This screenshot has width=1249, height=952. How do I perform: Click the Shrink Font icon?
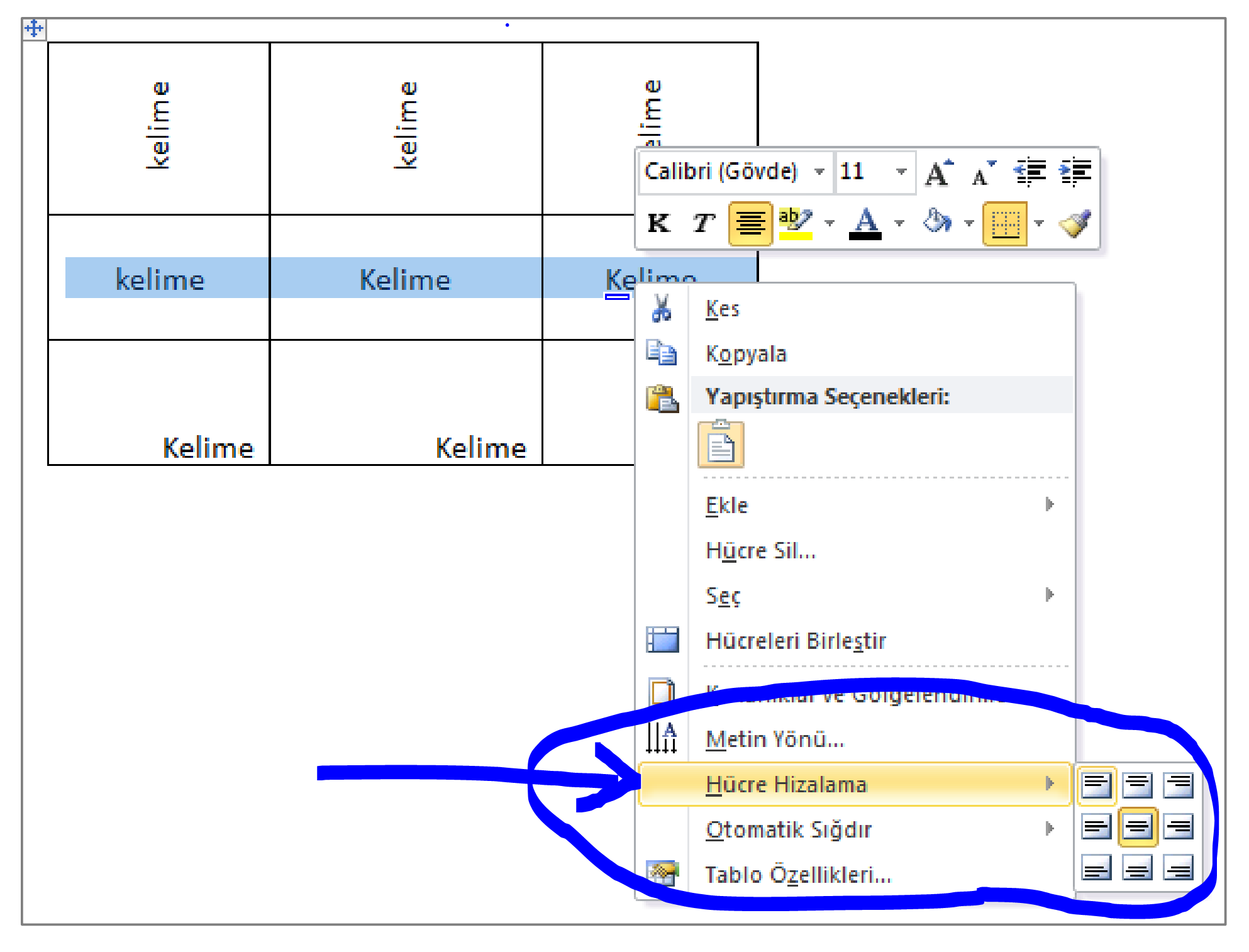pyautogui.click(x=983, y=172)
